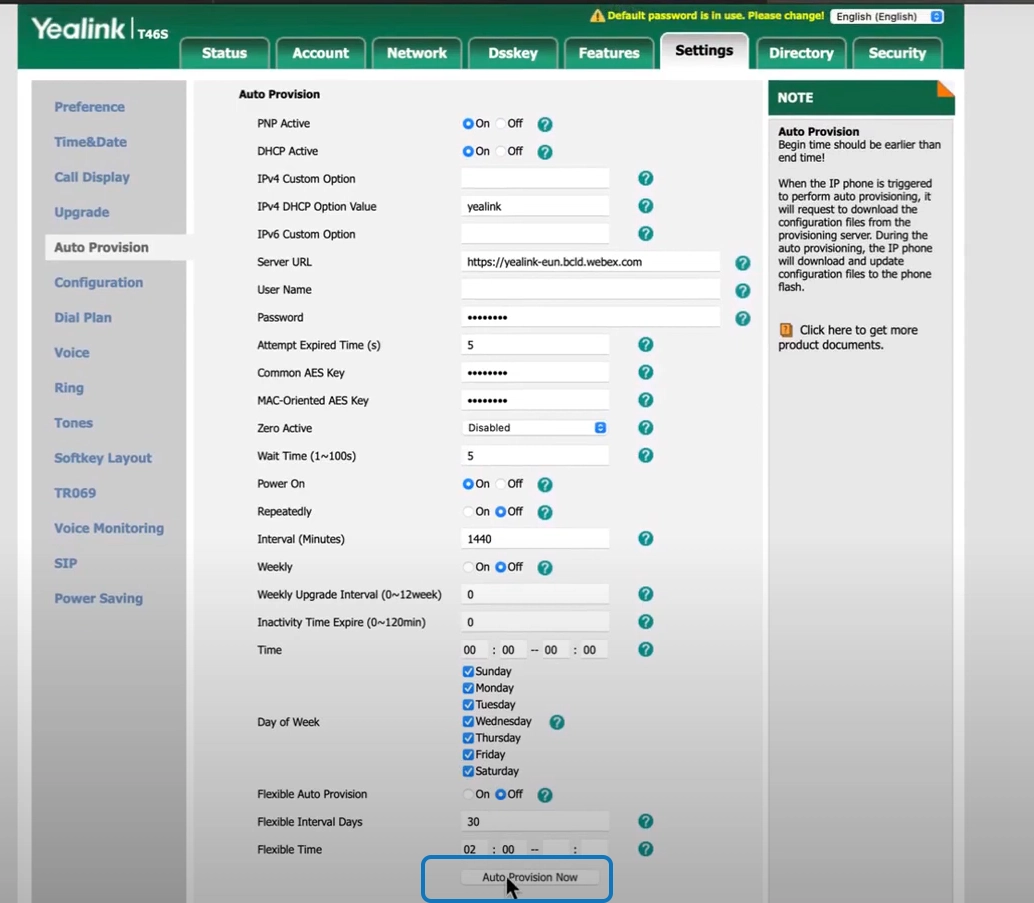The height and width of the screenshot is (903, 1034).
Task: Switch to the Features tab
Action: pos(609,53)
